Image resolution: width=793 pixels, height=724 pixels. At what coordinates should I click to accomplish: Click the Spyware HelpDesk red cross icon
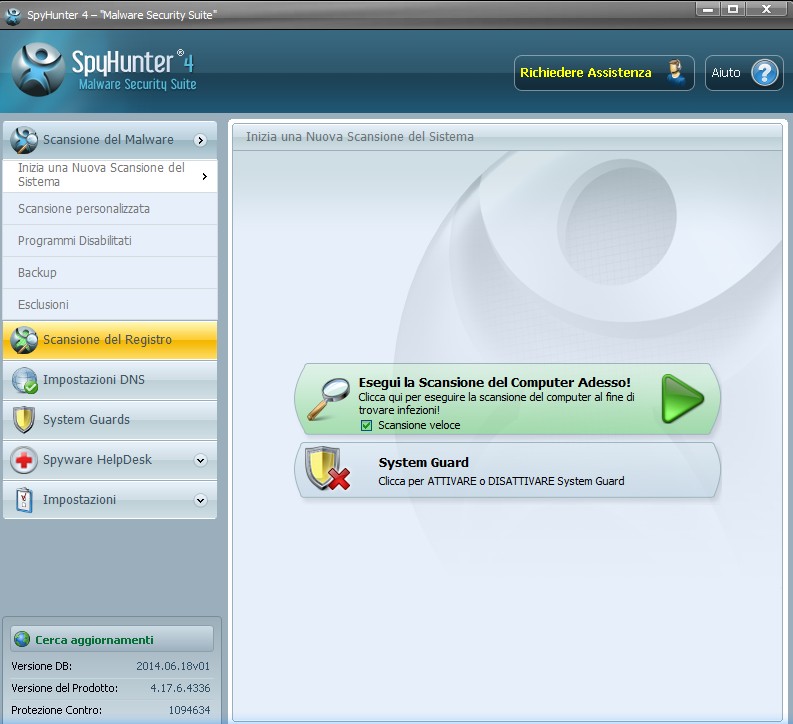coord(24,460)
